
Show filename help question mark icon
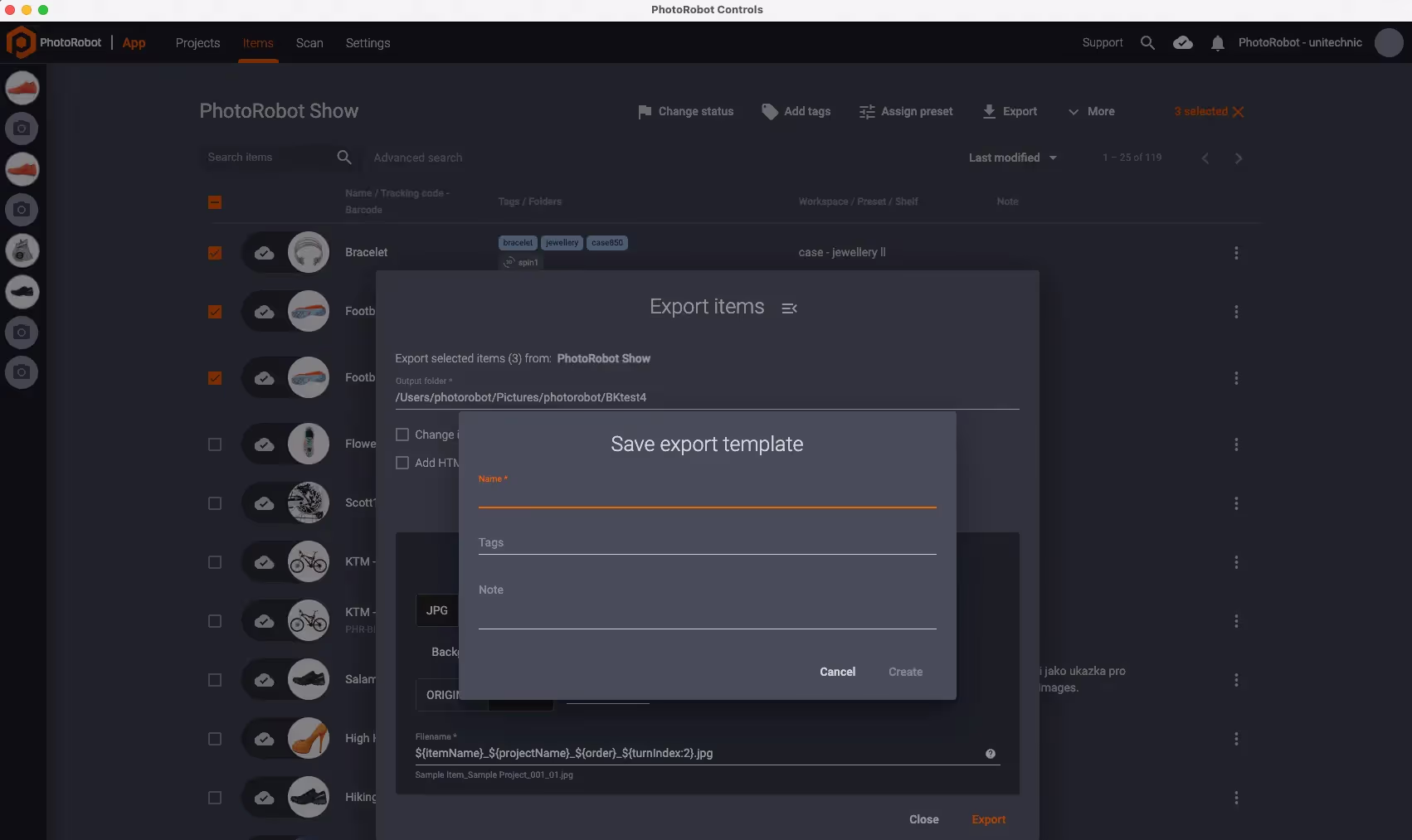coord(990,754)
